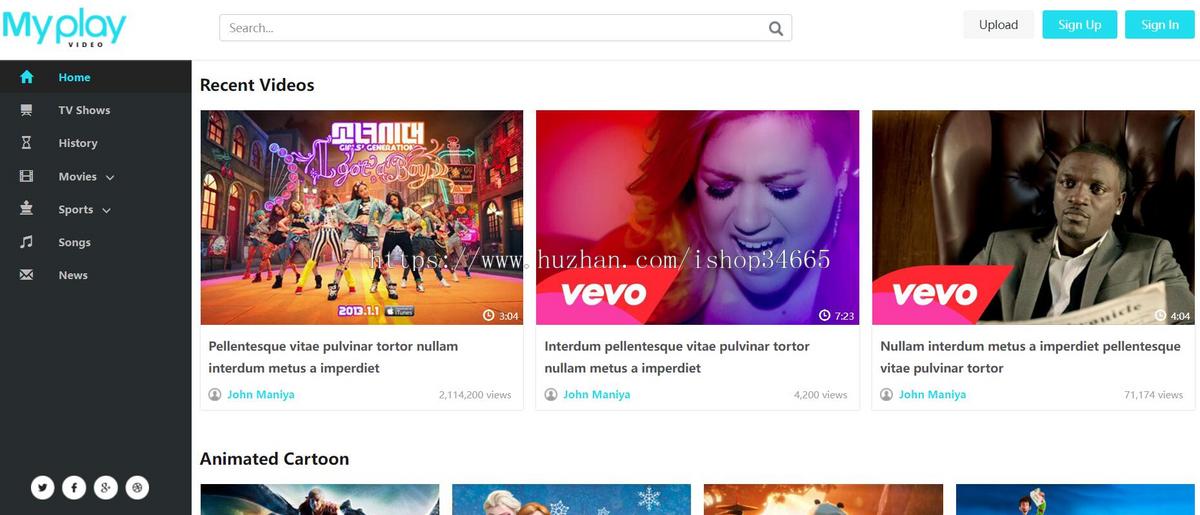
Task: Click the Home icon in sidebar
Action: (x=27, y=77)
